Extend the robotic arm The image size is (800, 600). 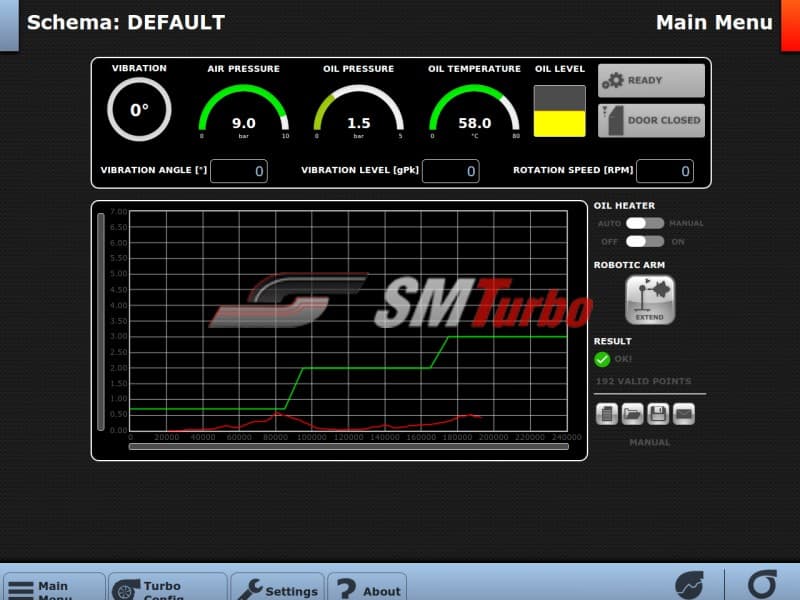point(650,300)
